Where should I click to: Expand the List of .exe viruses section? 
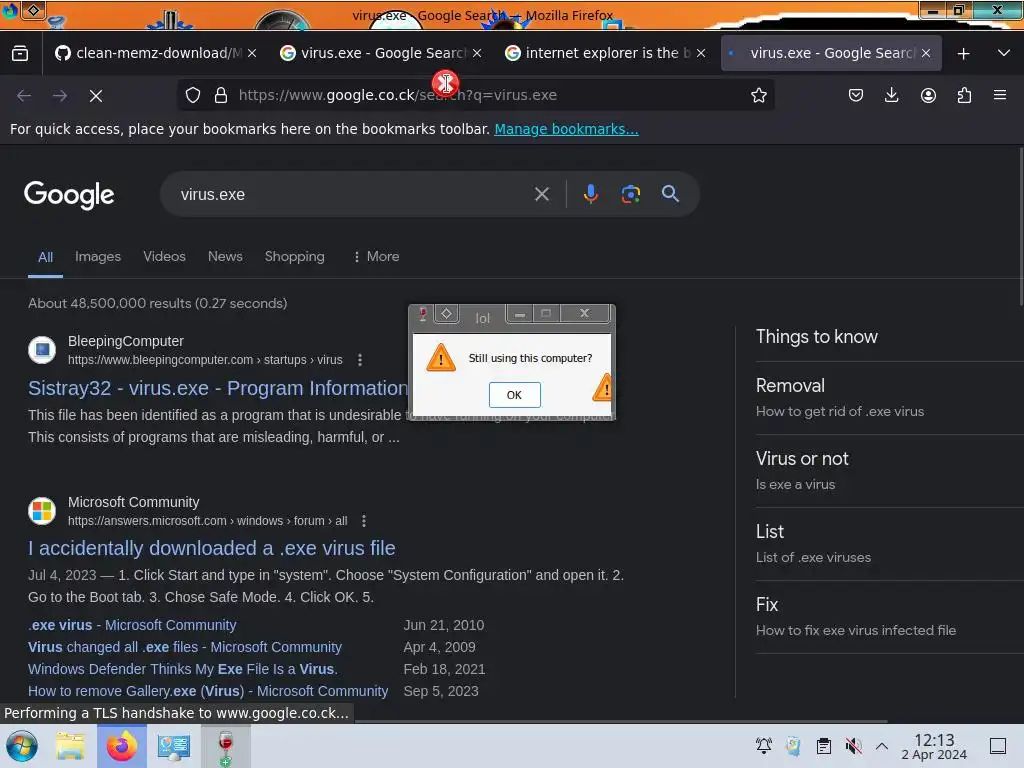(889, 544)
